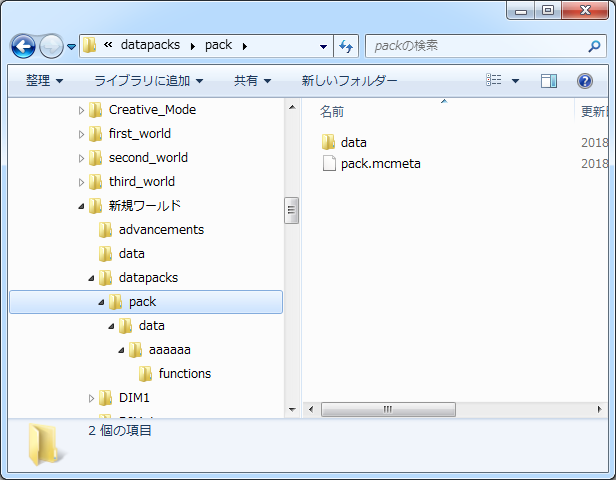Open the 共有 menu

[252, 81]
